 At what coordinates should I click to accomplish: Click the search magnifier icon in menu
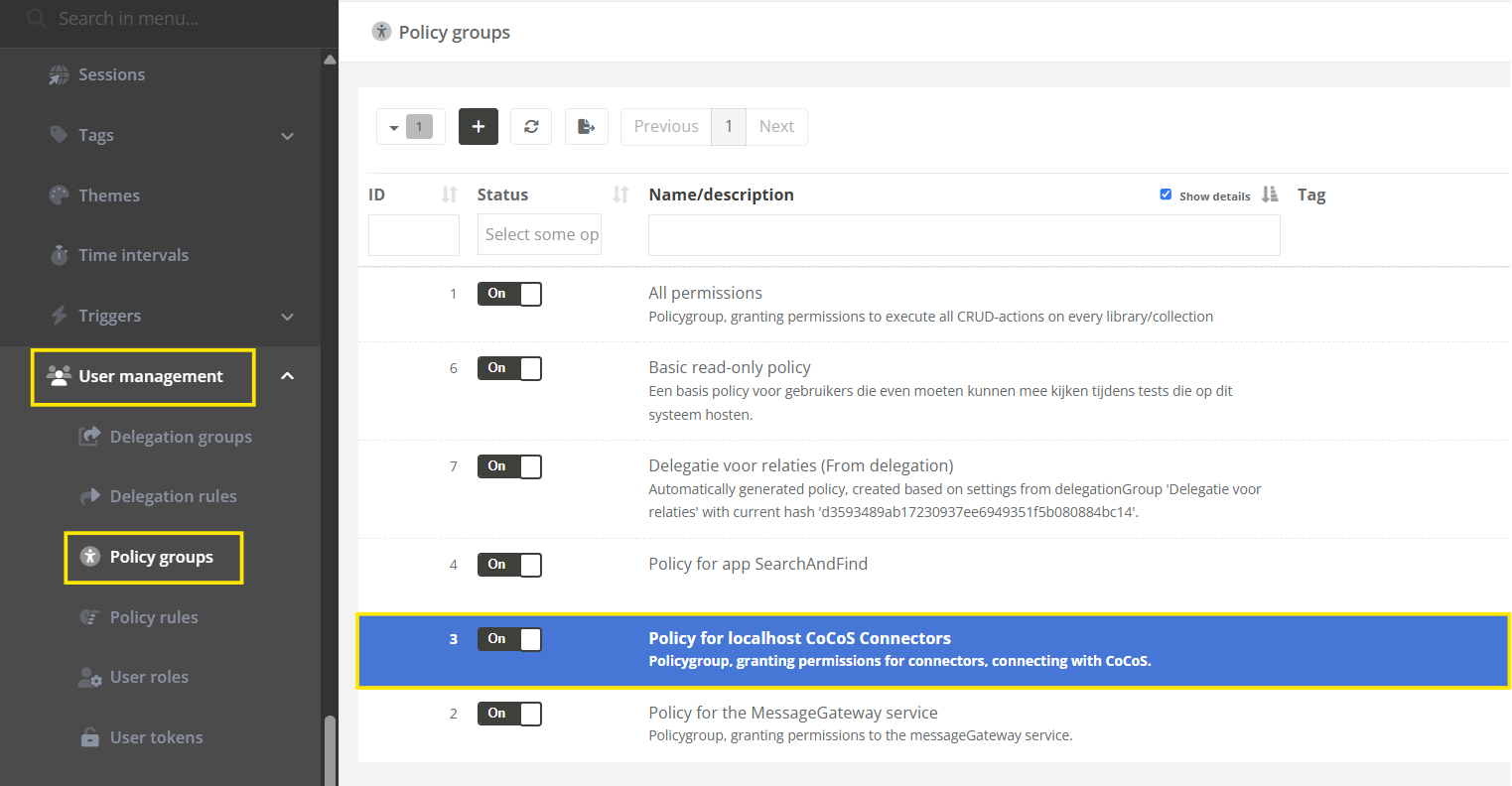pos(37,19)
